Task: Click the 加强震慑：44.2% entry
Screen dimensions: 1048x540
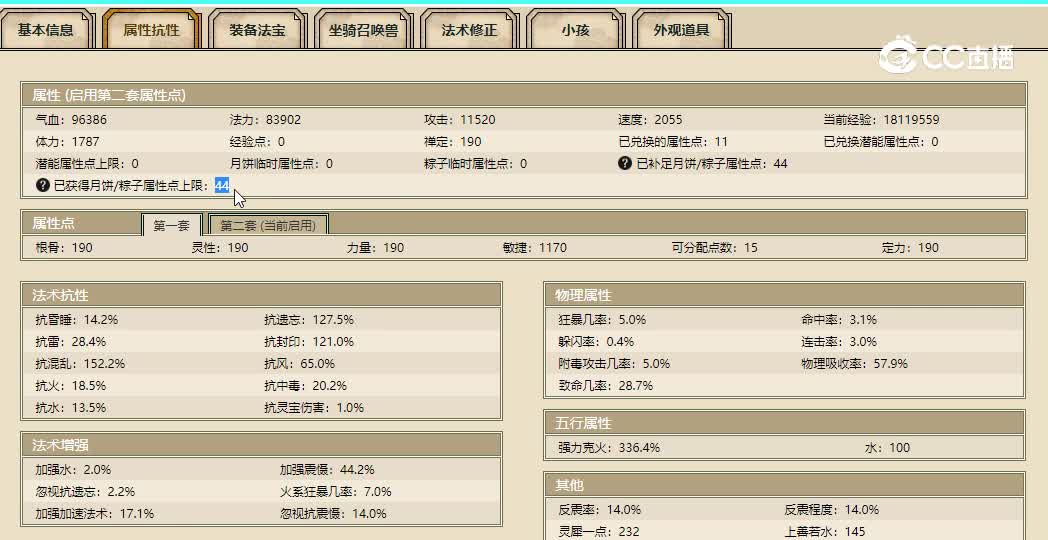Action: point(327,469)
